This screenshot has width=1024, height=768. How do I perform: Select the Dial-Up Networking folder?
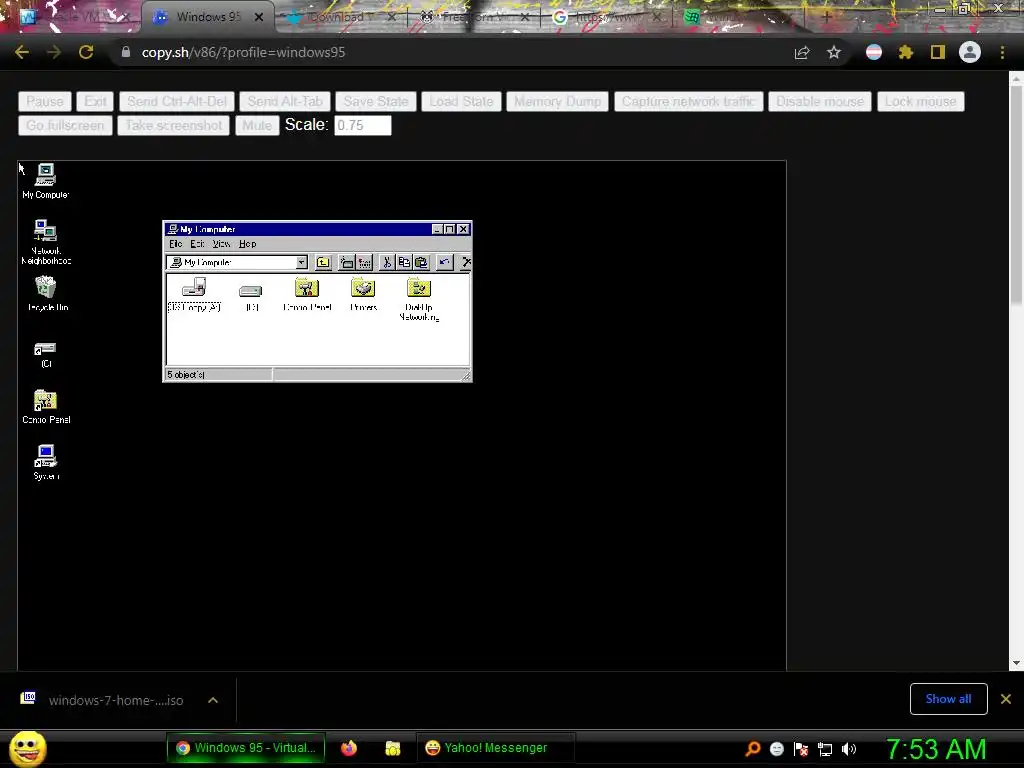[419, 299]
